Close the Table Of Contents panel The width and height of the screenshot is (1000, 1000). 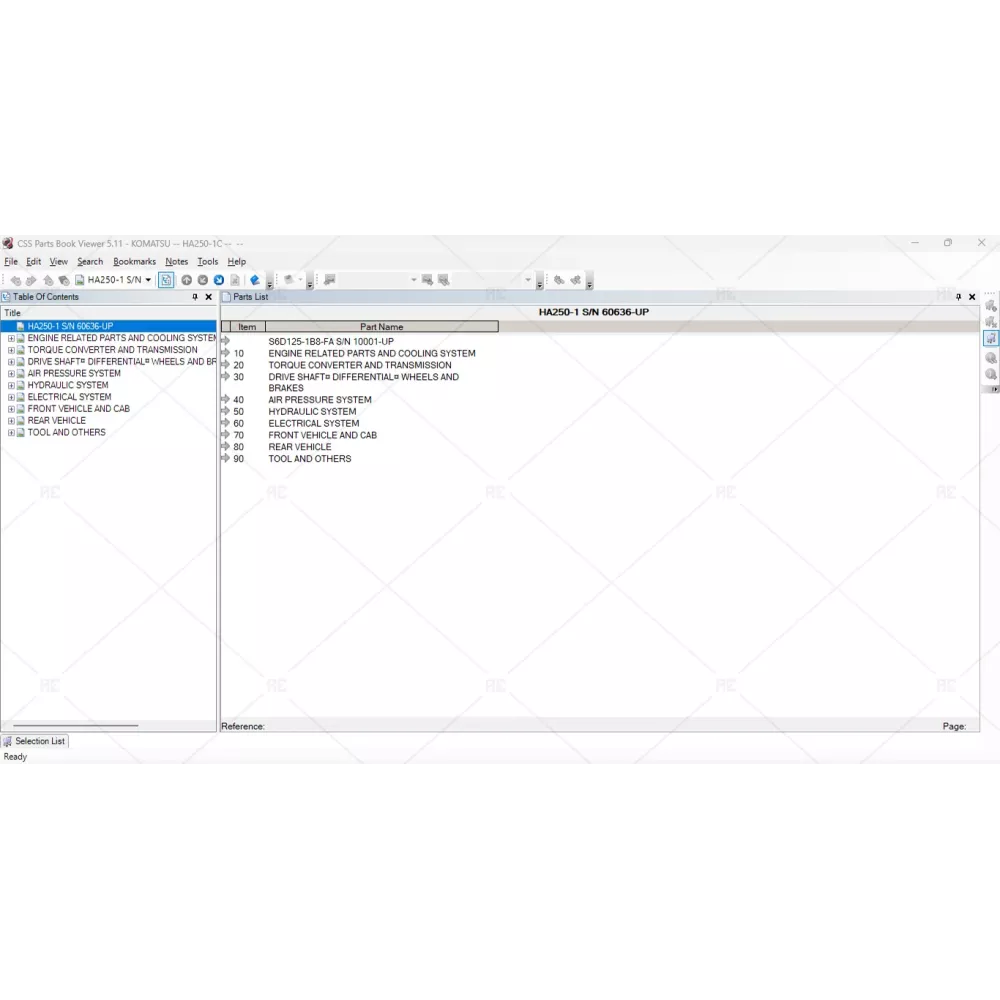click(x=208, y=297)
